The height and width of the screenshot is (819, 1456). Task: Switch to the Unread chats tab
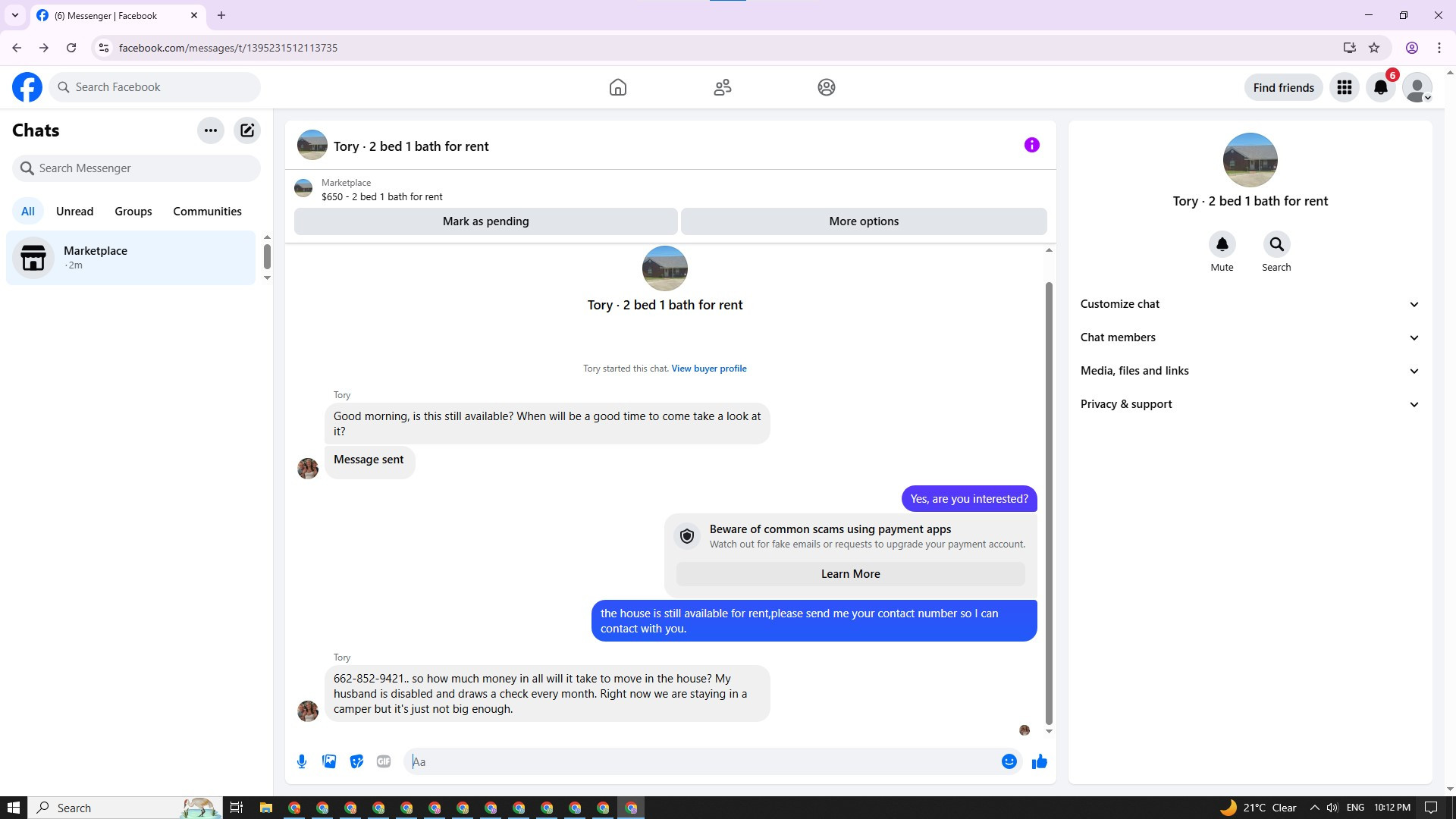pyautogui.click(x=74, y=212)
